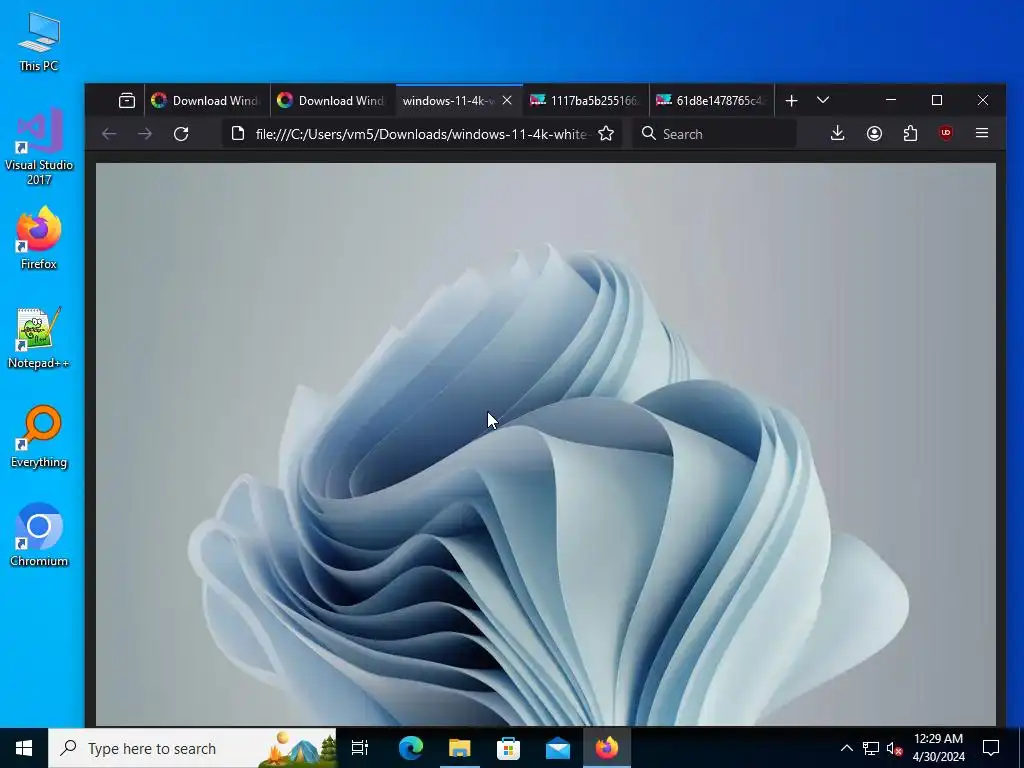This screenshot has width=1024, height=768.
Task: Click the Windows 11 wallpaper image
Action: (545, 444)
